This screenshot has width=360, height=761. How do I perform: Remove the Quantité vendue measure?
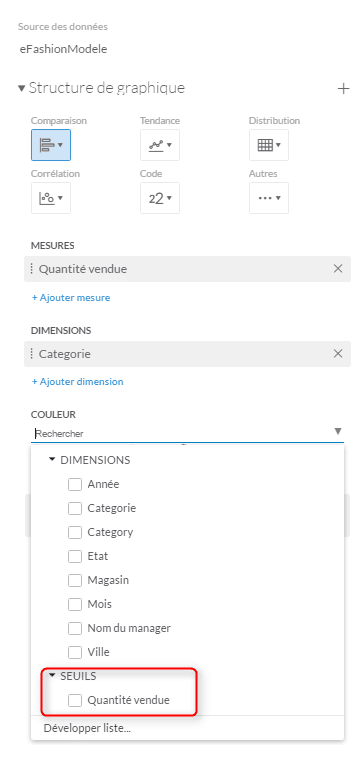coord(338,268)
